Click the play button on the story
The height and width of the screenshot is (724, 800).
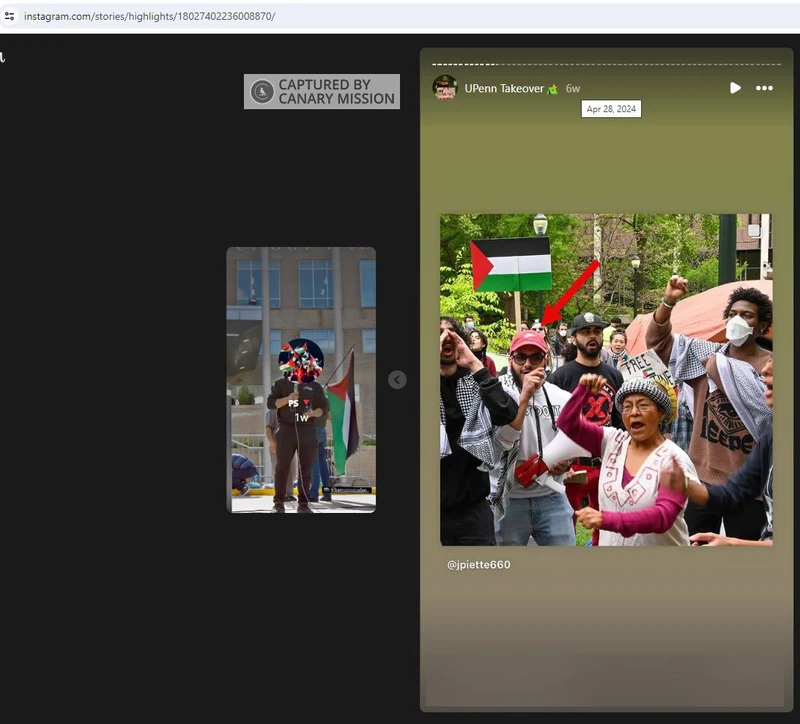[x=735, y=88]
